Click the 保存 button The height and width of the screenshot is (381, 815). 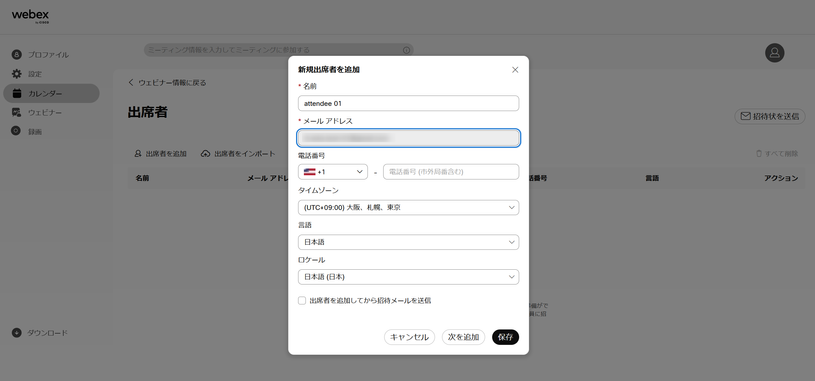point(505,337)
